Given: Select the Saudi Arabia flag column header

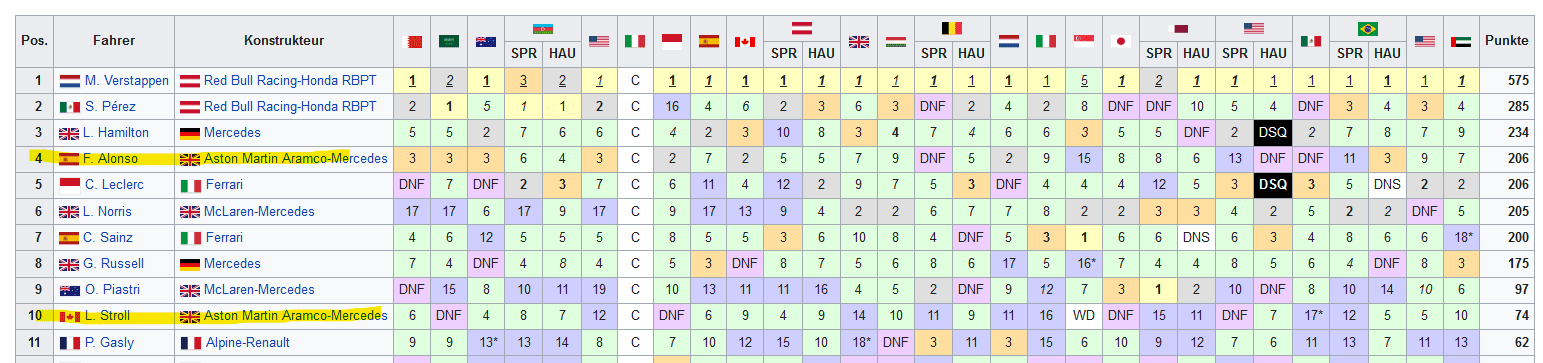Looking at the screenshot, I should pos(449,41).
